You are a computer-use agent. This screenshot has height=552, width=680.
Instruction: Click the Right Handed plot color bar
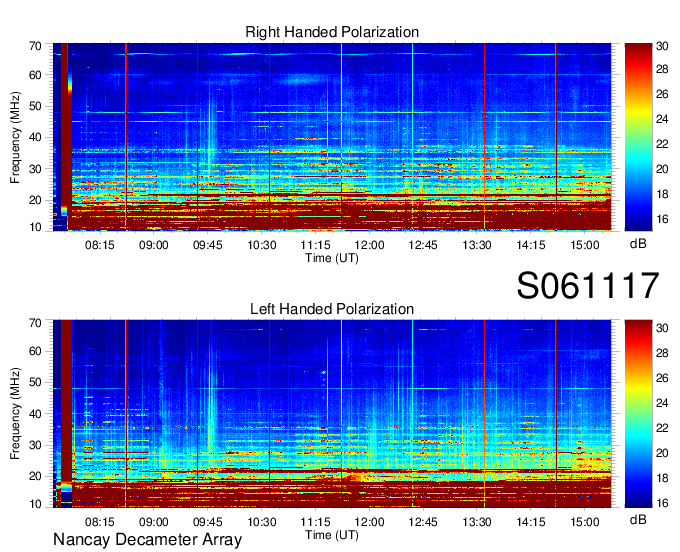click(x=638, y=137)
